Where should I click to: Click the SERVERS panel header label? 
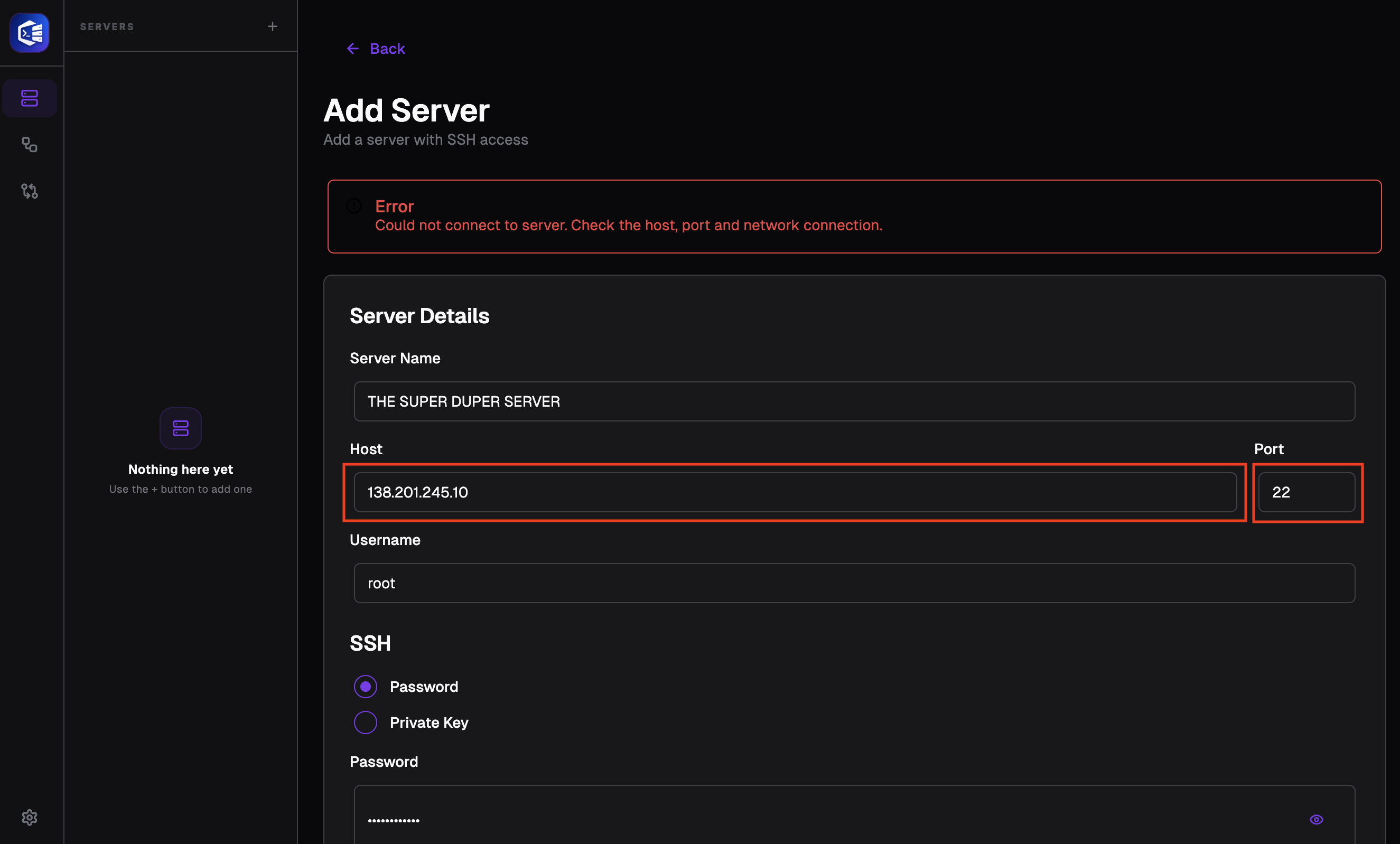[107, 27]
